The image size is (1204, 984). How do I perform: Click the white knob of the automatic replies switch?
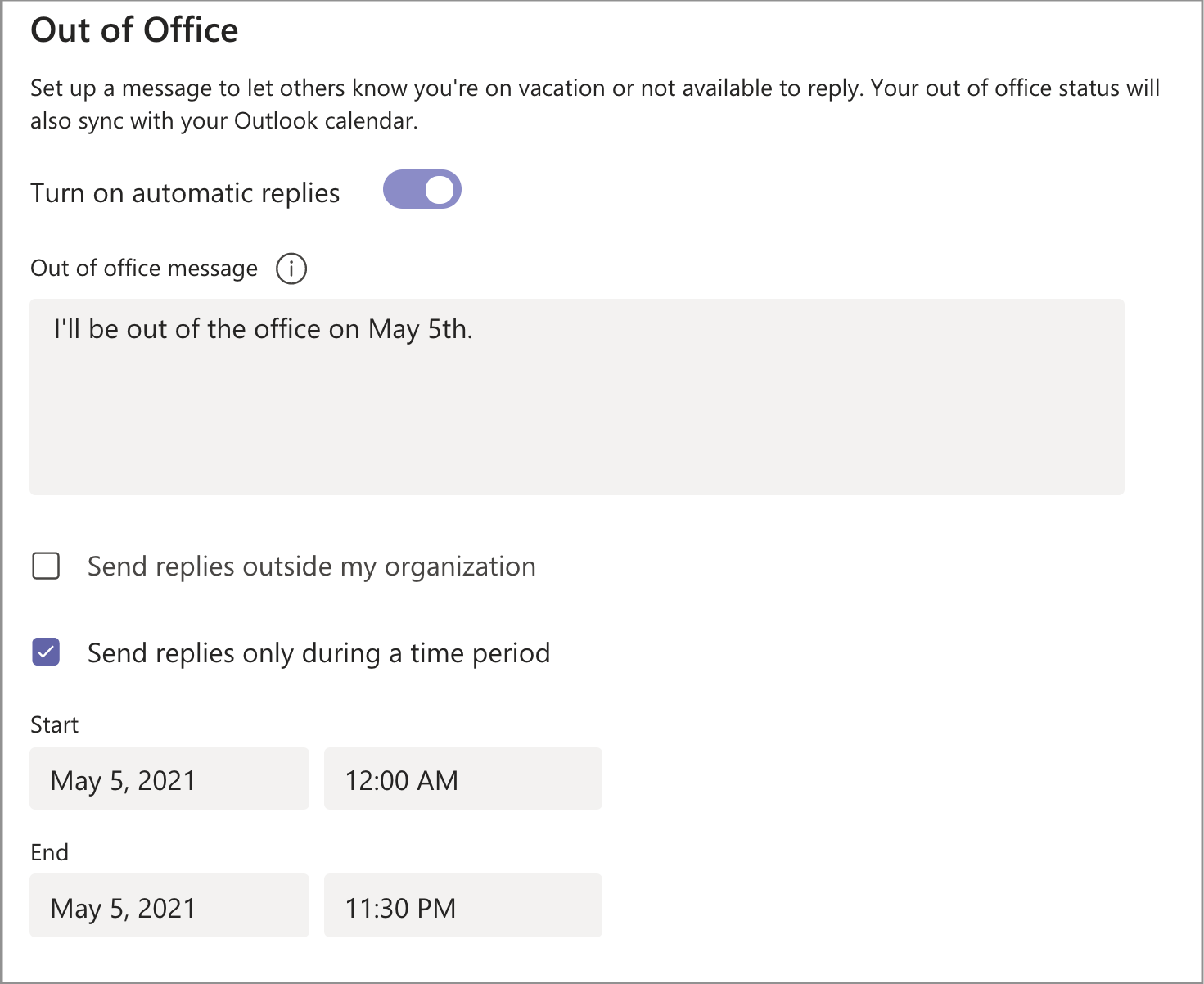point(440,190)
